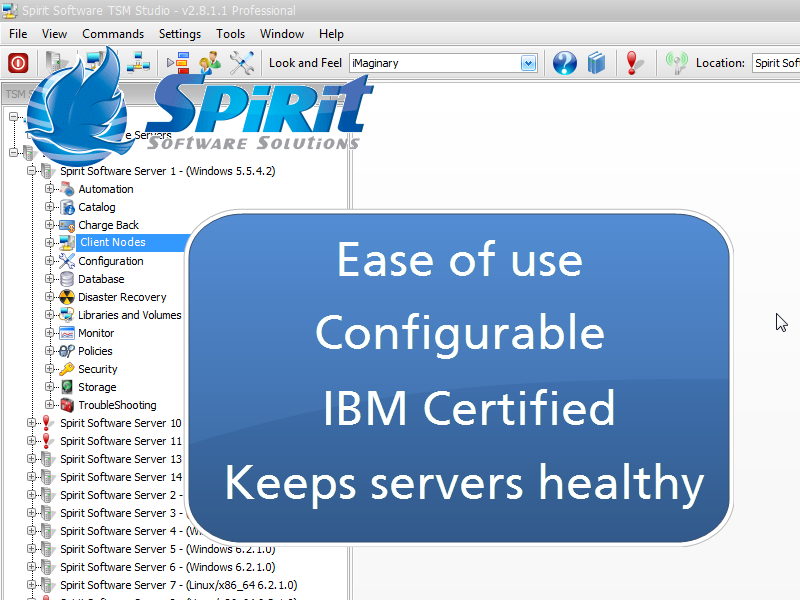Expand the Database node
800x600 pixels.
(x=49, y=279)
